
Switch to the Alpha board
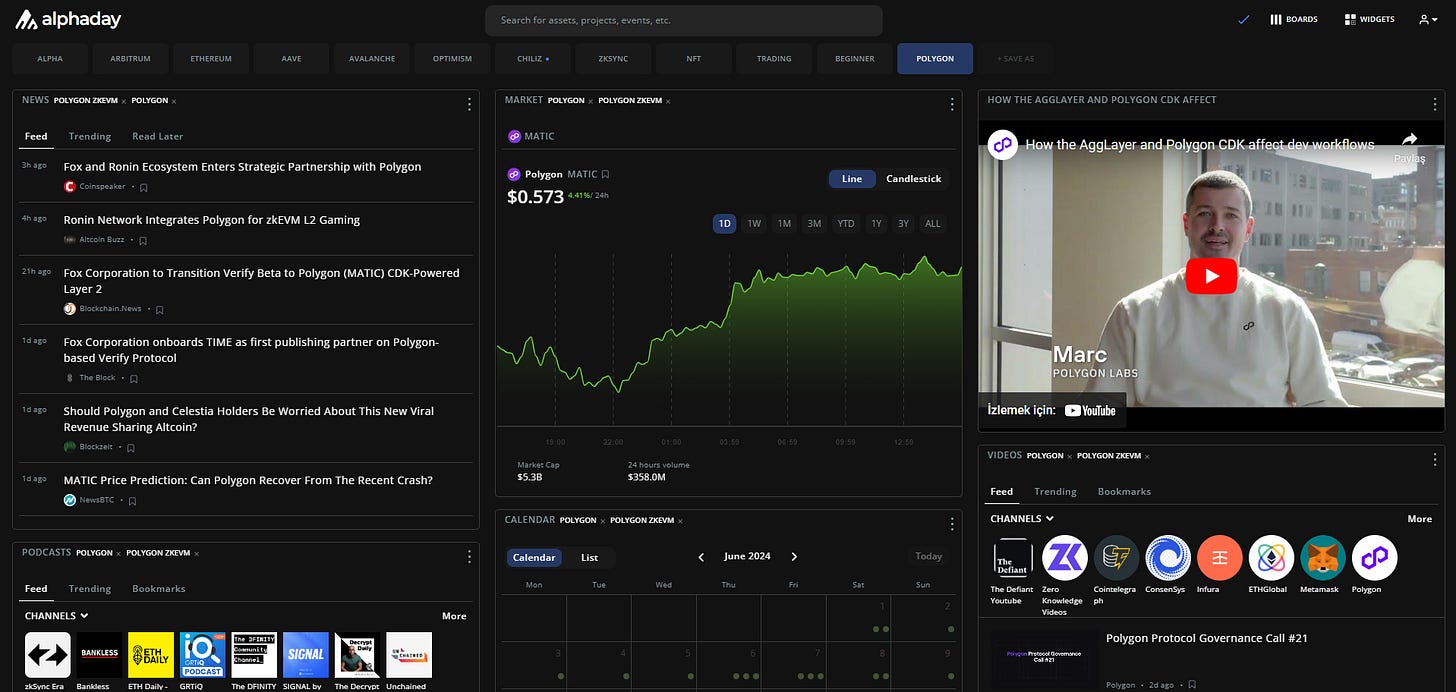point(50,59)
